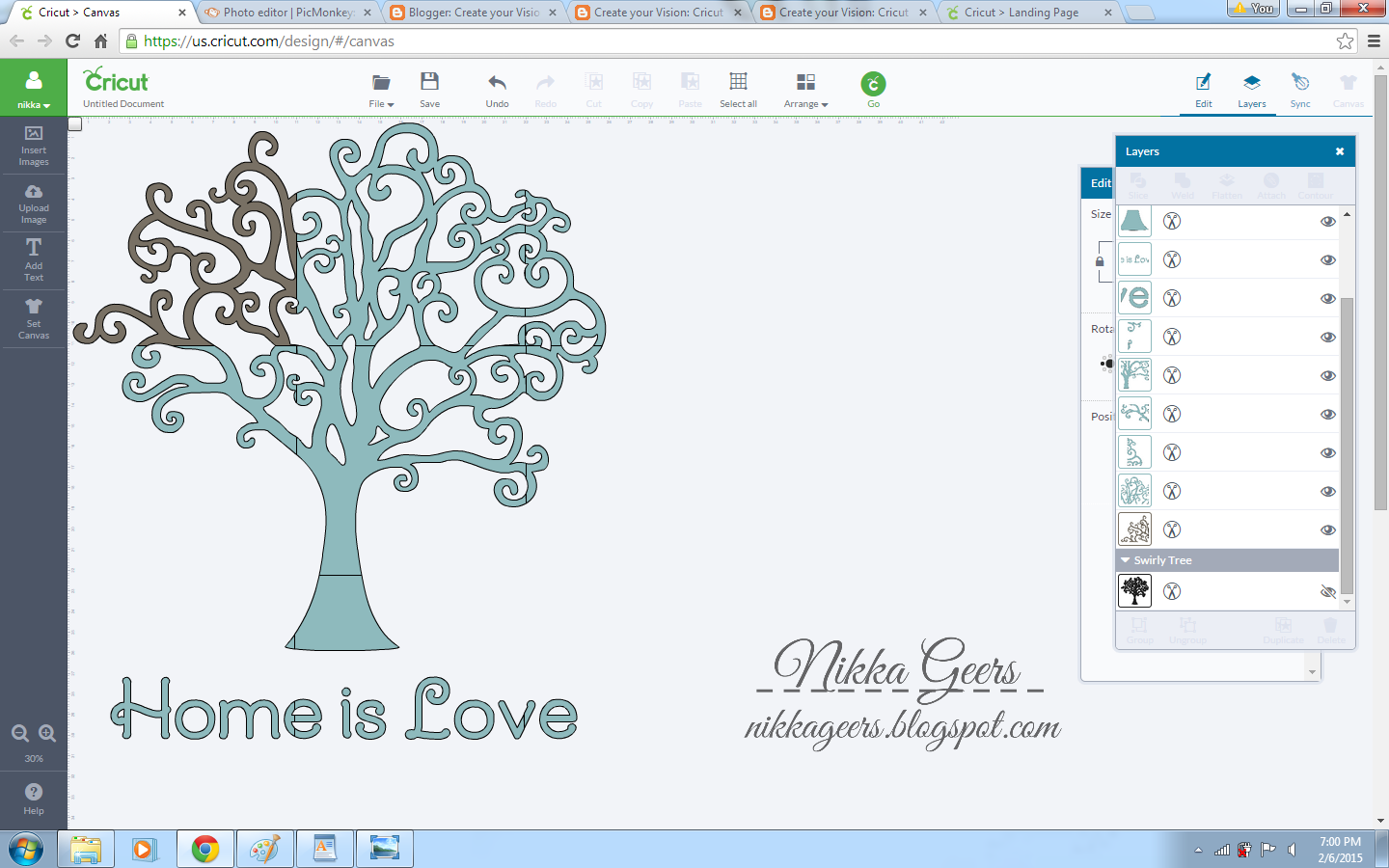The image size is (1389, 868).
Task: Select the Add Text tool
Action: coord(34,260)
